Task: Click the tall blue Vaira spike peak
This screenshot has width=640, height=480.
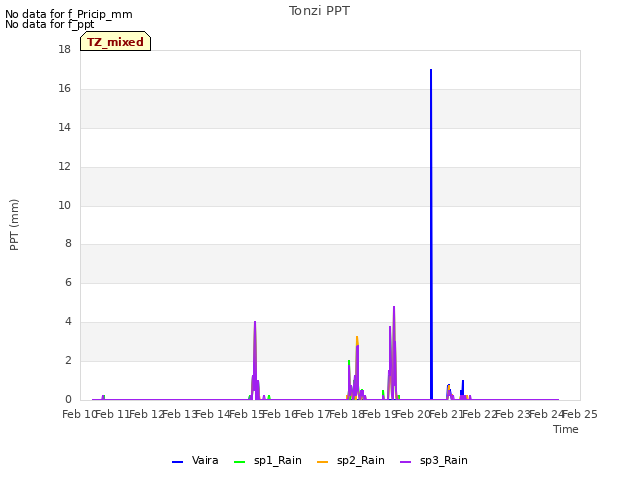Action: [x=431, y=70]
